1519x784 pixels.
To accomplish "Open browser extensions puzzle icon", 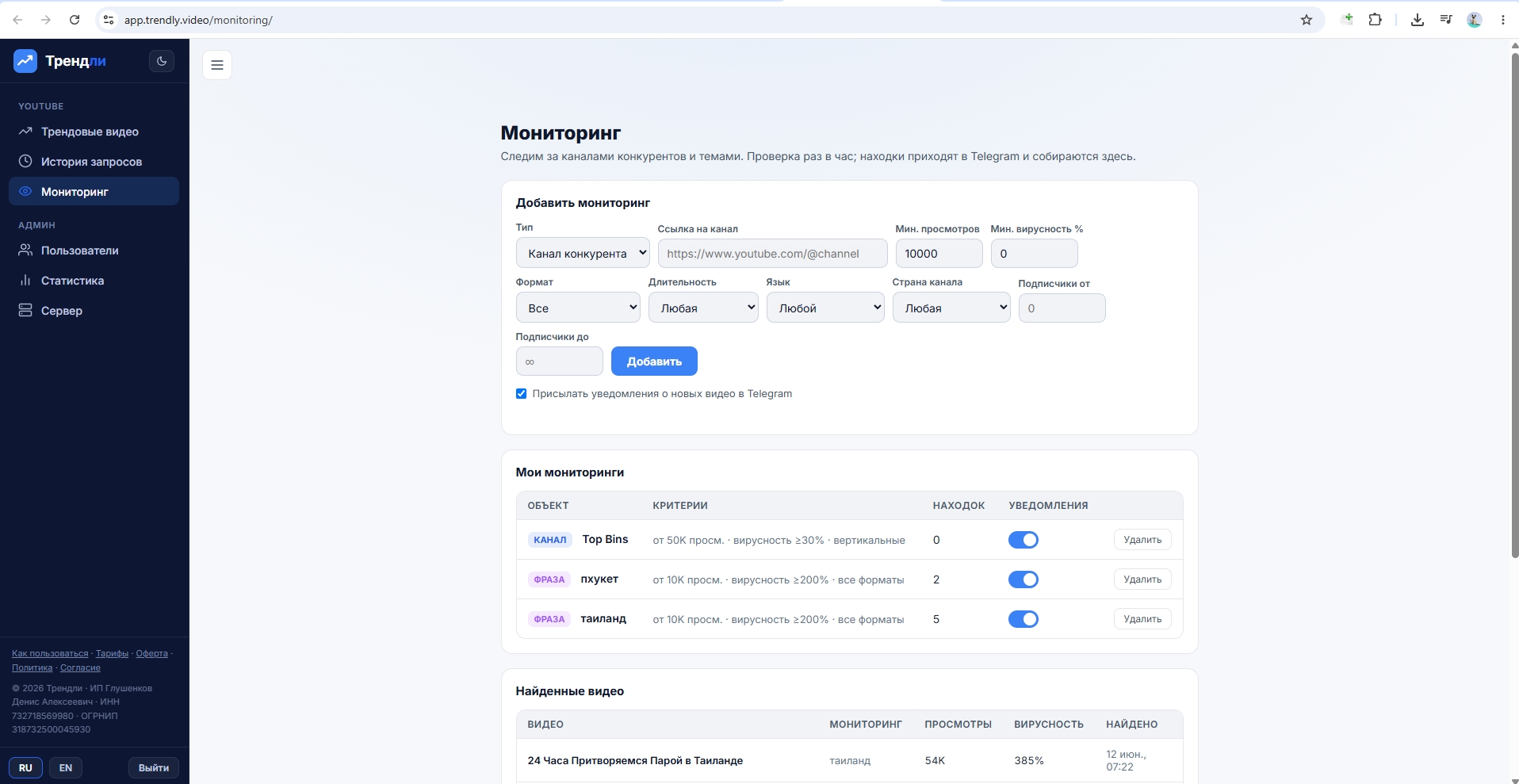I will 1376,20.
